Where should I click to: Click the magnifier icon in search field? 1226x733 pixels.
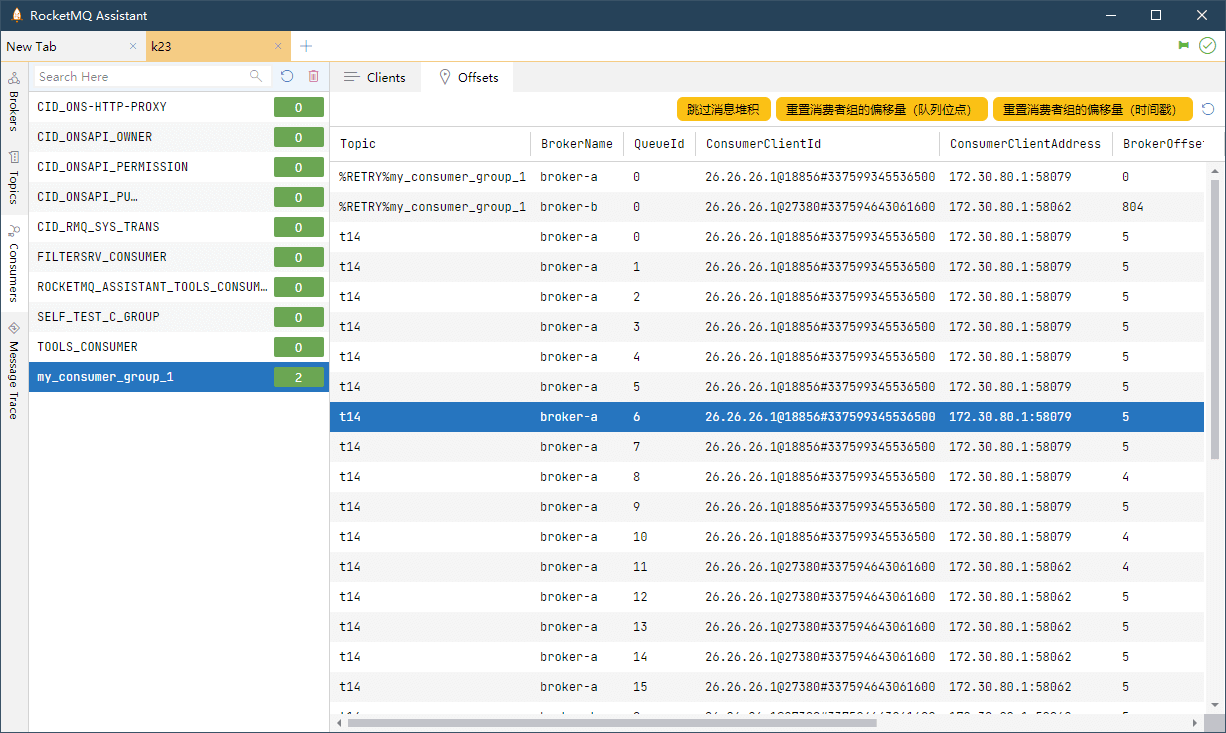click(x=256, y=76)
